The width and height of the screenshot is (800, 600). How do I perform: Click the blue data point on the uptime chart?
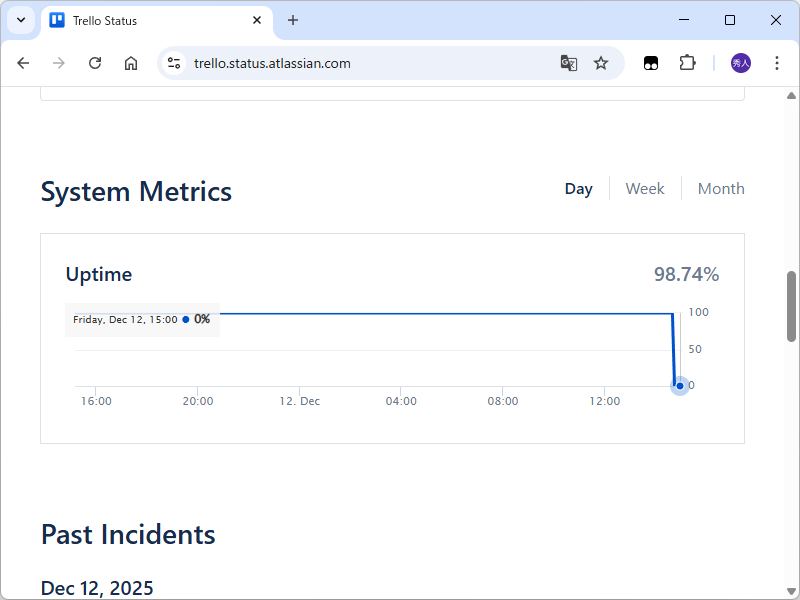pyautogui.click(x=679, y=385)
